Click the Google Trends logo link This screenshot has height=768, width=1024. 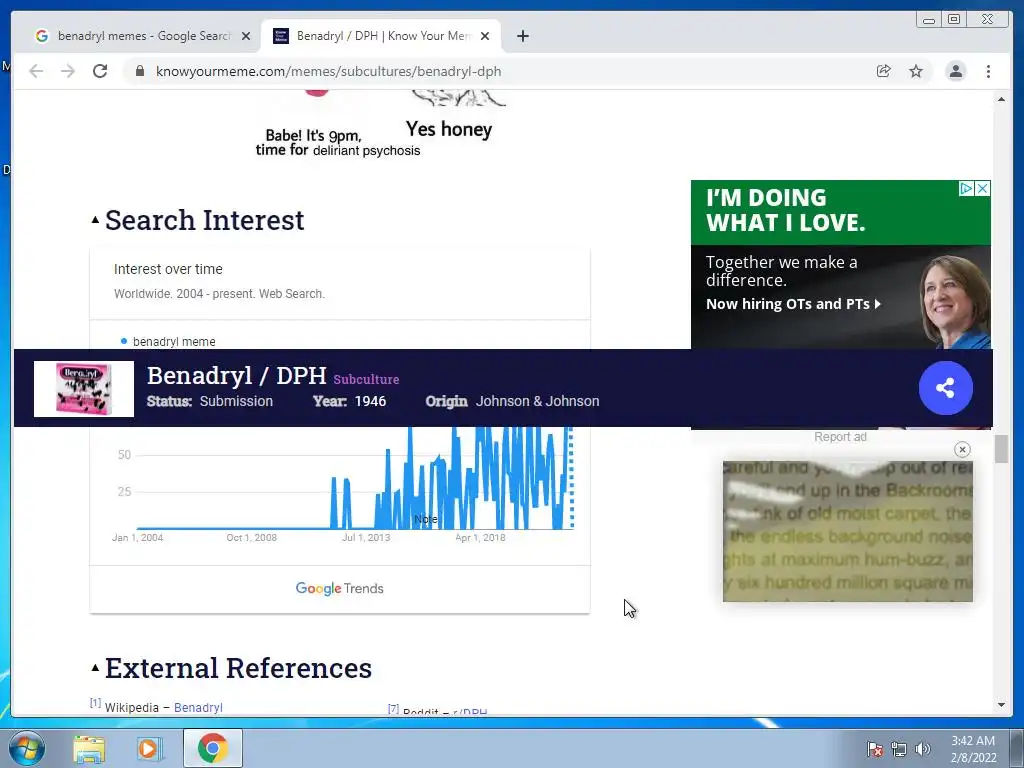tap(340, 588)
